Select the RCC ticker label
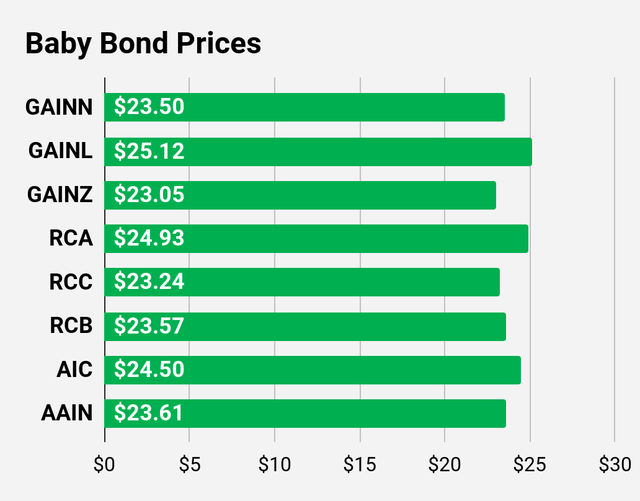The image size is (640, 501). pyautogui.click(x=70, y=283)
